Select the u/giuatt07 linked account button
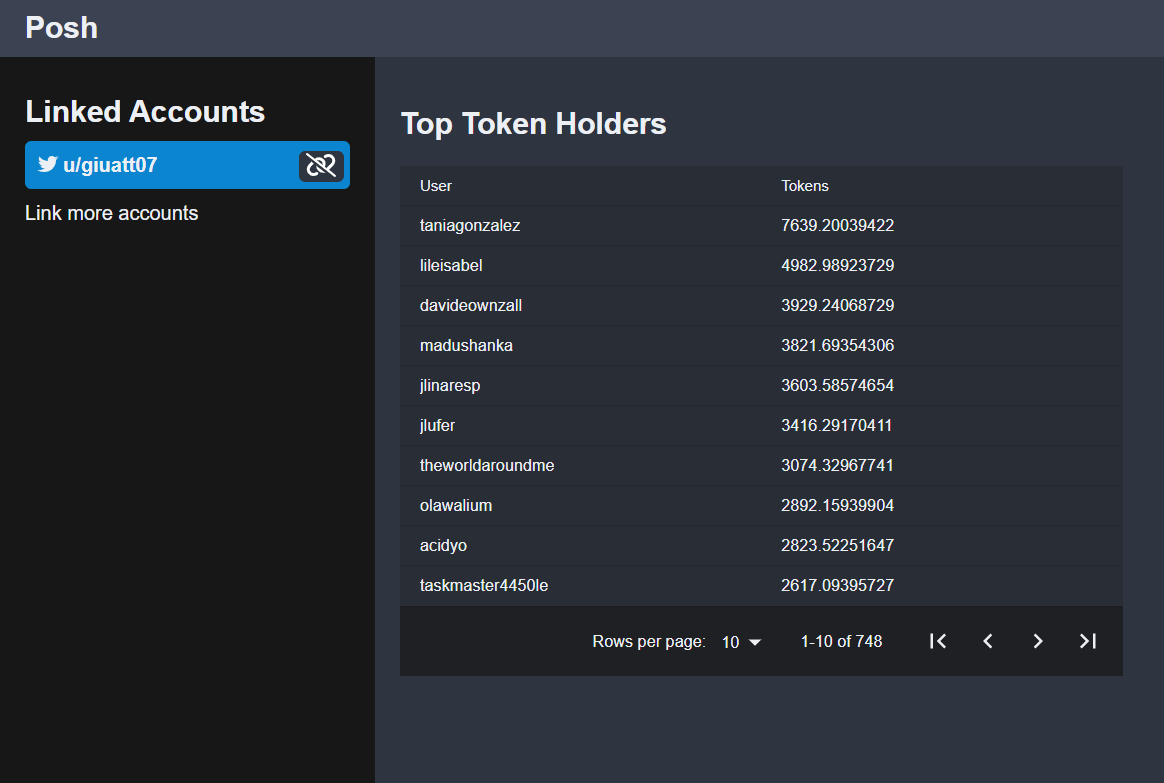Image resolution: width=1164 pixels, height=783 pixels. click(187, 165)
